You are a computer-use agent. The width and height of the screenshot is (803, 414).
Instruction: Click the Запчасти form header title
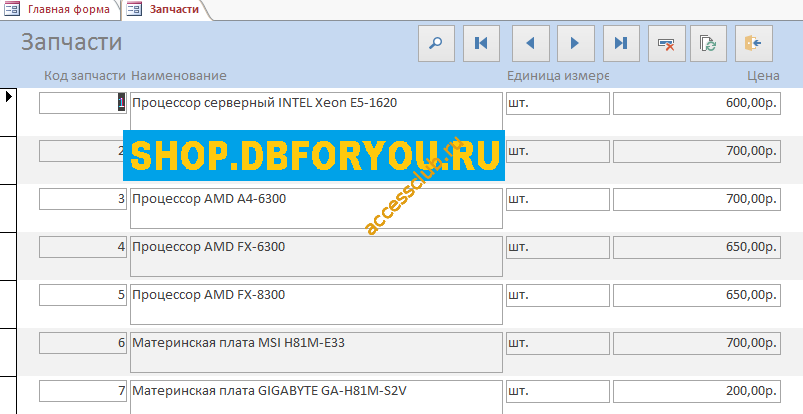pyautogui.click(x=71, y=42)
